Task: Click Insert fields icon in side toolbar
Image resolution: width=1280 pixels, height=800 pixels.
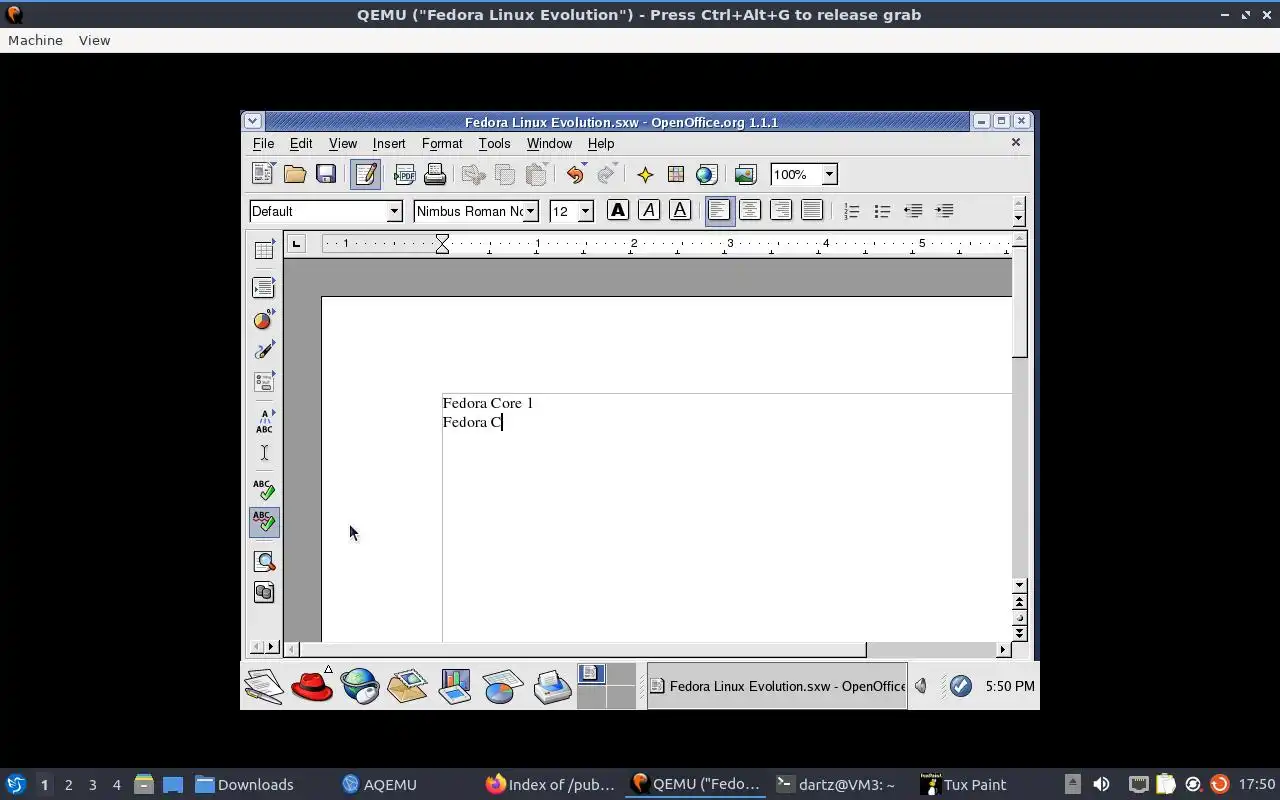Action: (x=264, y=287)
